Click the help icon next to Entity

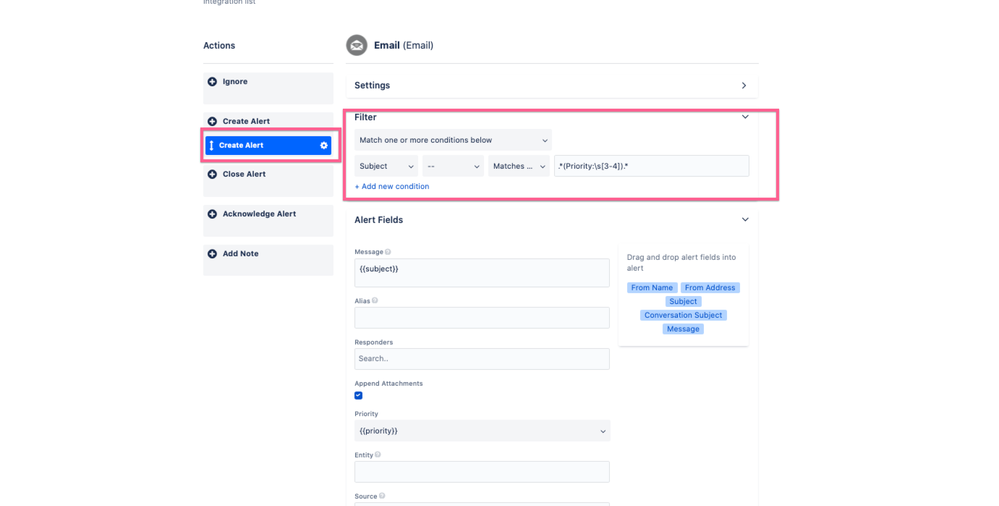(x=378, y=455)
